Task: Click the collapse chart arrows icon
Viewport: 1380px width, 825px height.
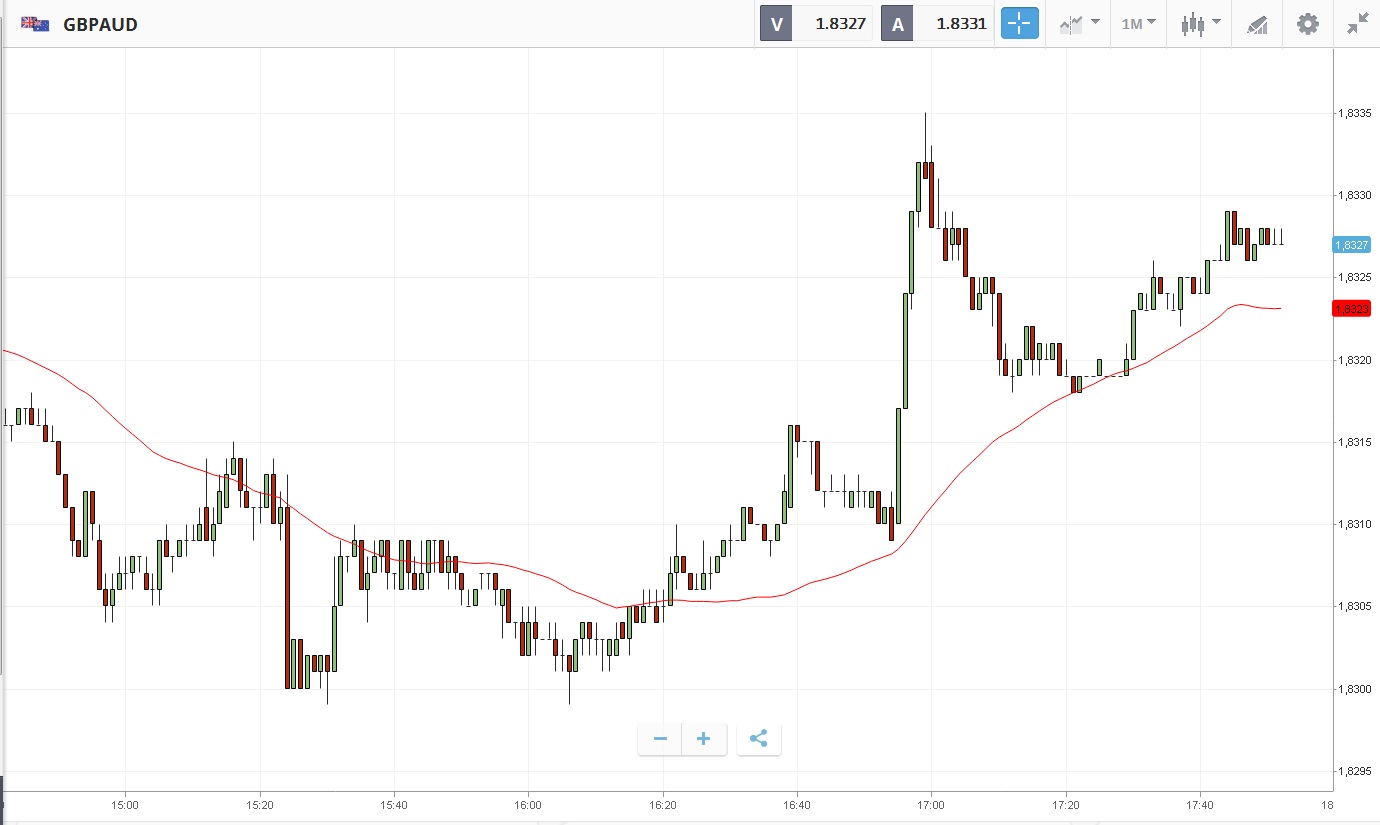Action: pyautogui.click(x=1356, y=24)
